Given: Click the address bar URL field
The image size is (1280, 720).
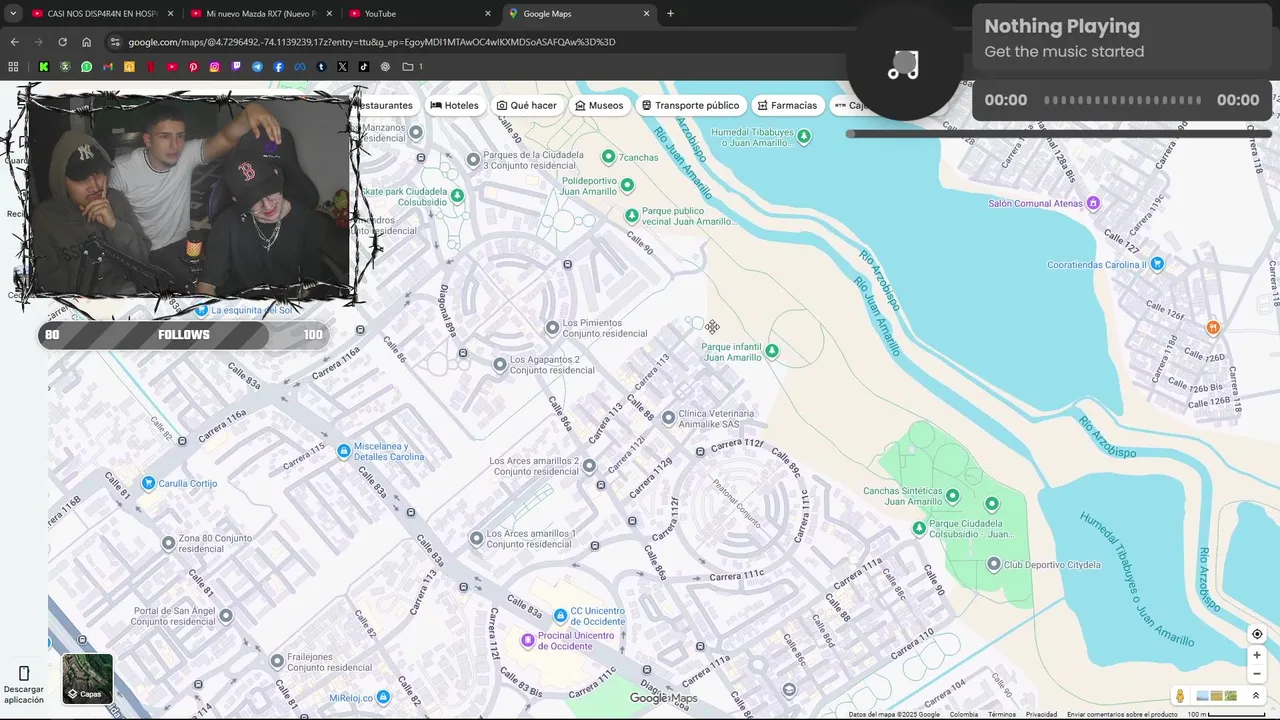Looking at the screenshot, I should tap(480, 42).
